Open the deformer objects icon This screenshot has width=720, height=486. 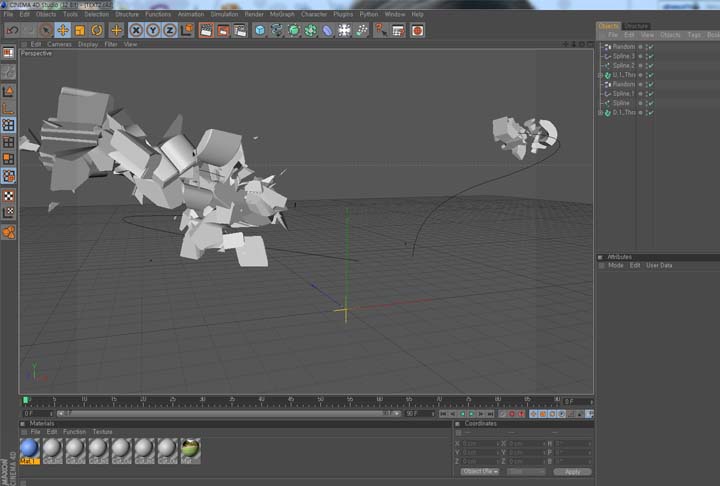pyautogui.click(x=327, y=30)
